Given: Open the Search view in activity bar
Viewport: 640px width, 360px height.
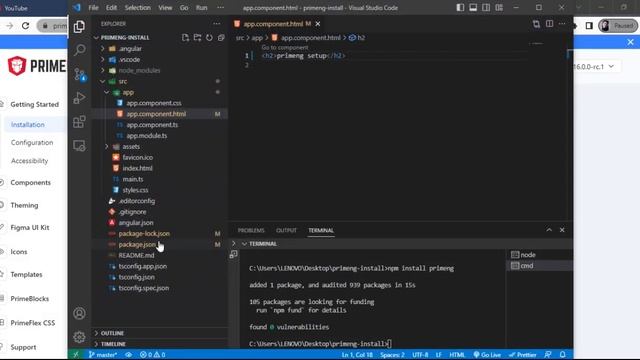Looking at the screenshot, I should (79, 50).
